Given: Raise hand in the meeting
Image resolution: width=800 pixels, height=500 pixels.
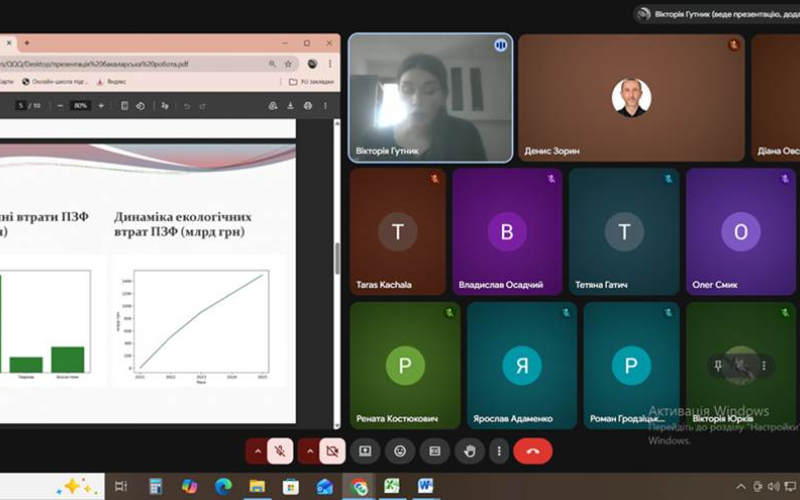Looking at the screenshot, I should pos(469,451).
